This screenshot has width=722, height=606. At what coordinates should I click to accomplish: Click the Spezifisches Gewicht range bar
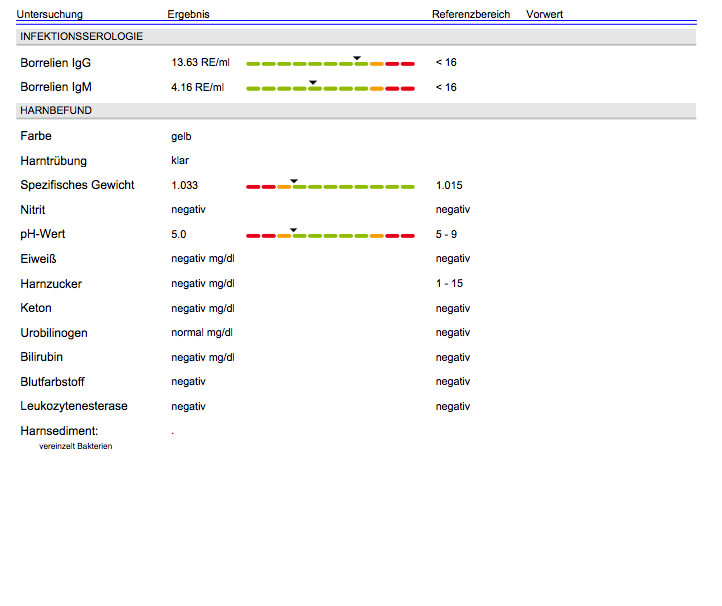[x=330, y=186]
